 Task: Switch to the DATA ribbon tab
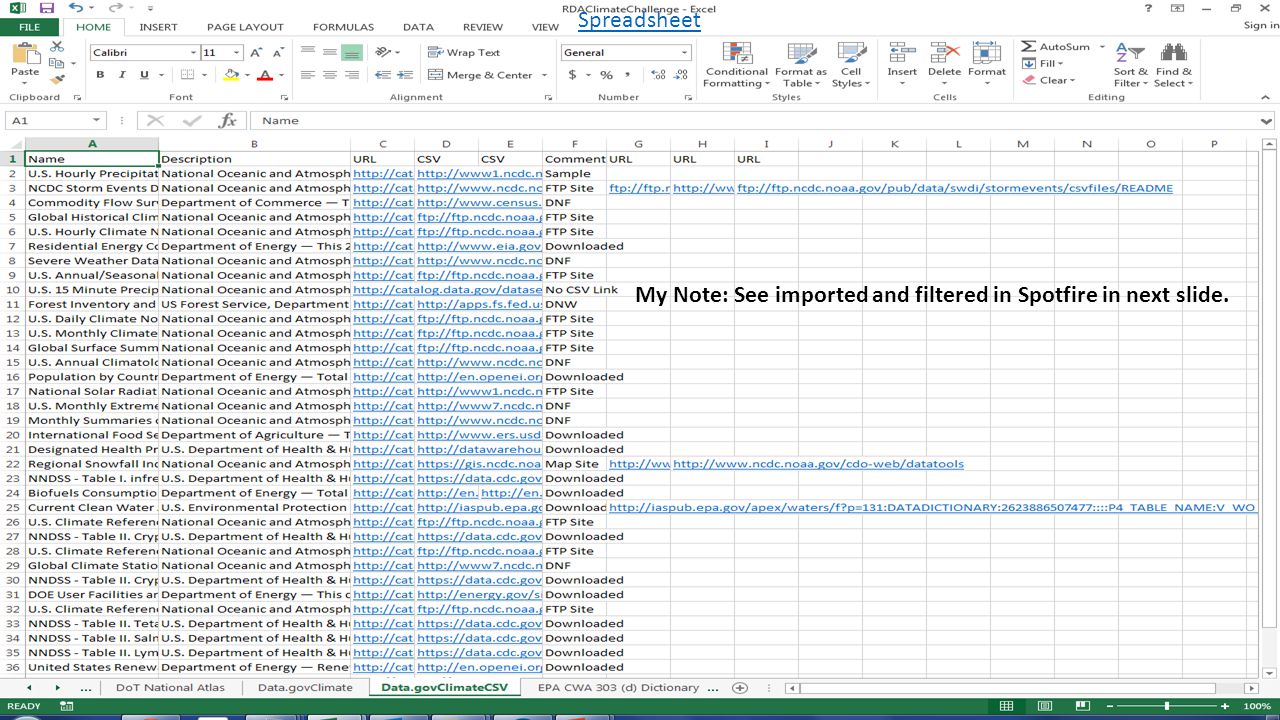point(418,27)
